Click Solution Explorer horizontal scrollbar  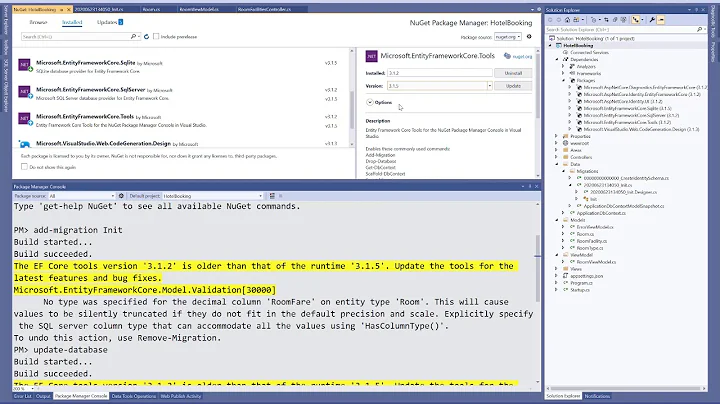coord(626,388)
